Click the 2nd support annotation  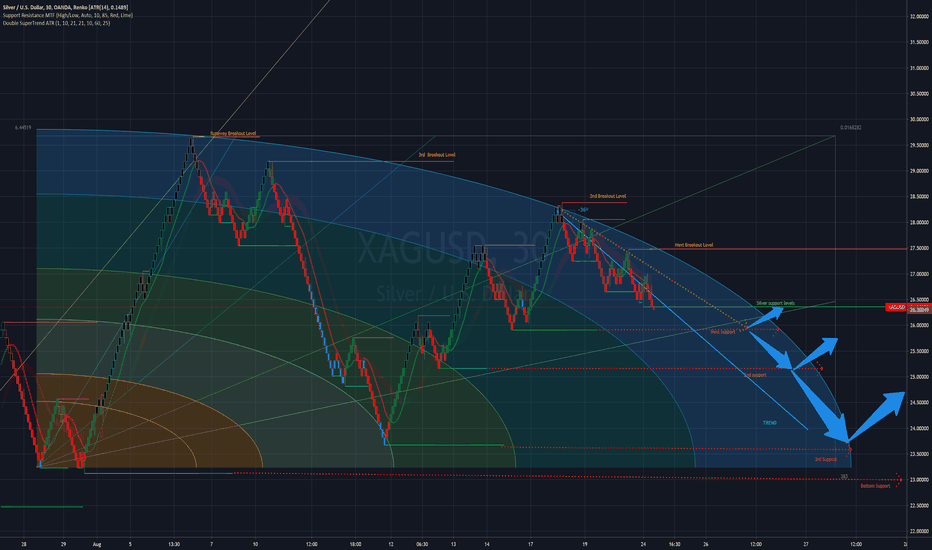(x=755, y=375)
